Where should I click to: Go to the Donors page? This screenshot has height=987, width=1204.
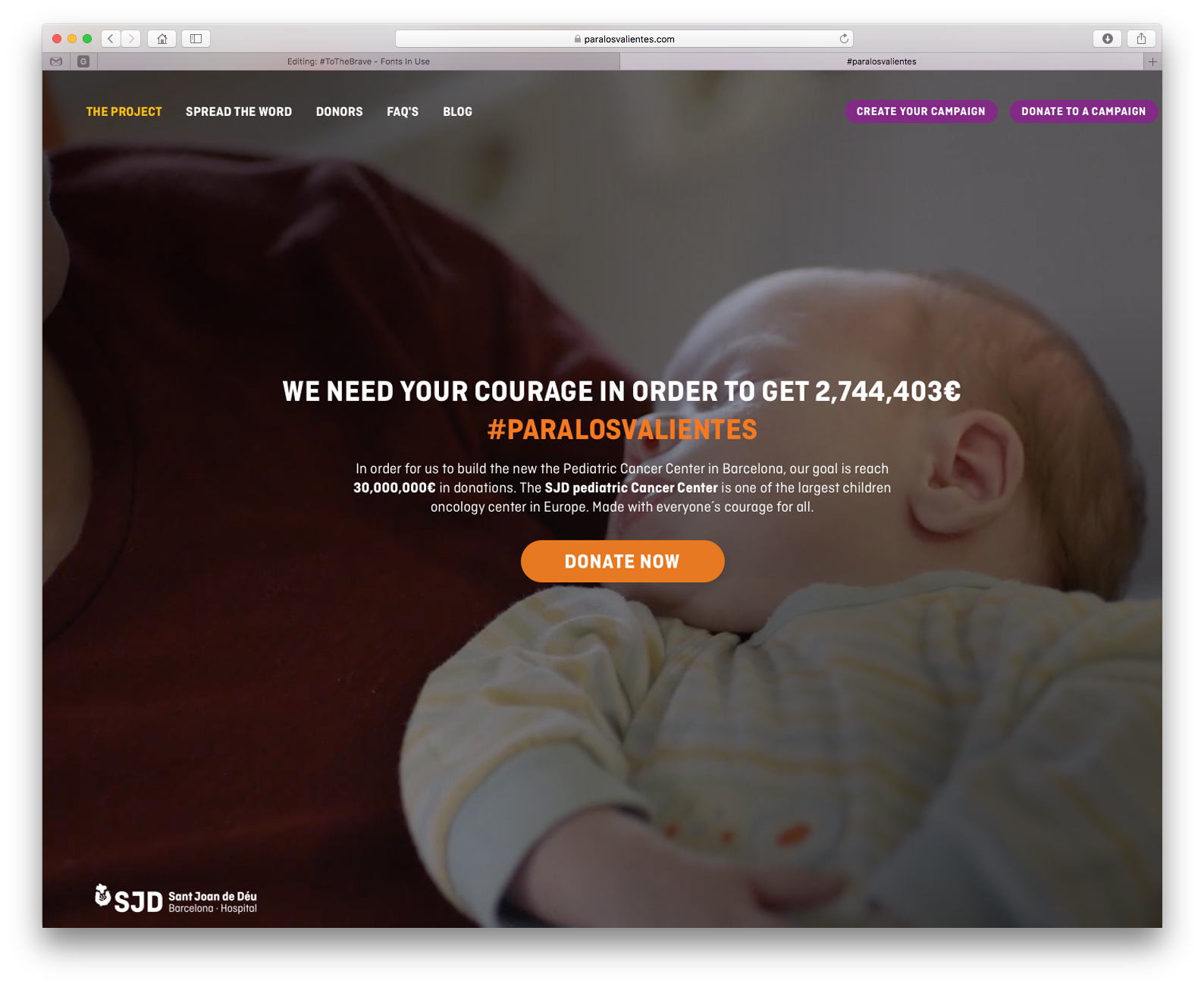(340, 111)
